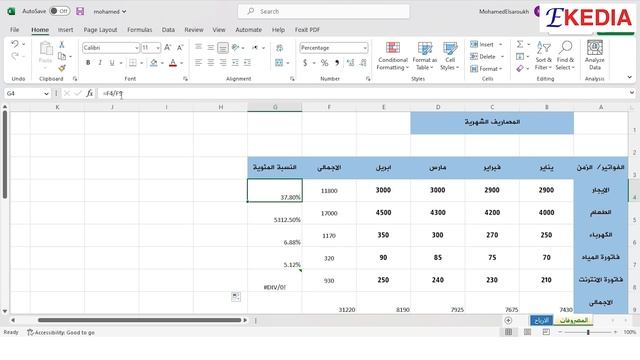This screenshot has width=640, height=360.
Task: Toggle Italic formatting
Action: tap(100, 63)
